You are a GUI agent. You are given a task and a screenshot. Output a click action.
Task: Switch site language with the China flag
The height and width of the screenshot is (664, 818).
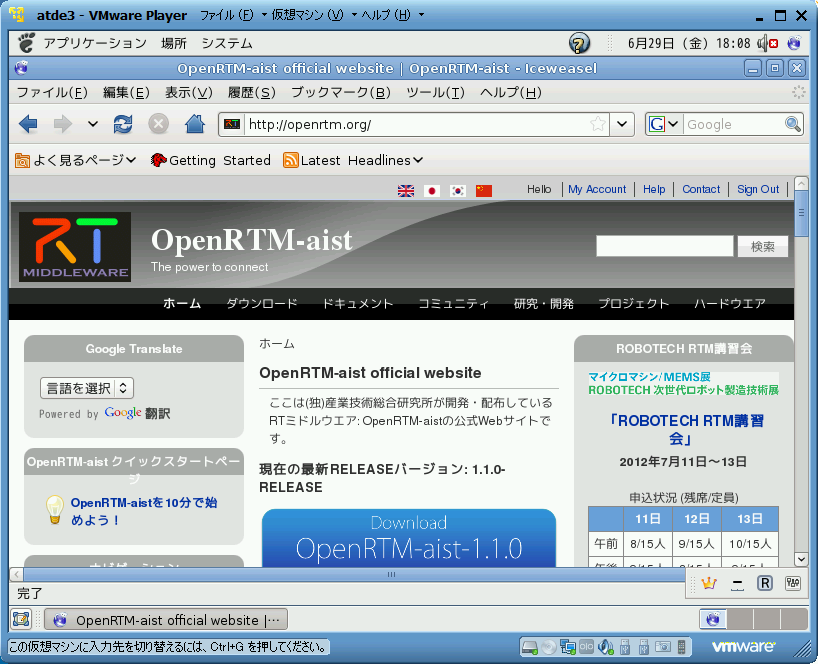(x=484, y=191)
